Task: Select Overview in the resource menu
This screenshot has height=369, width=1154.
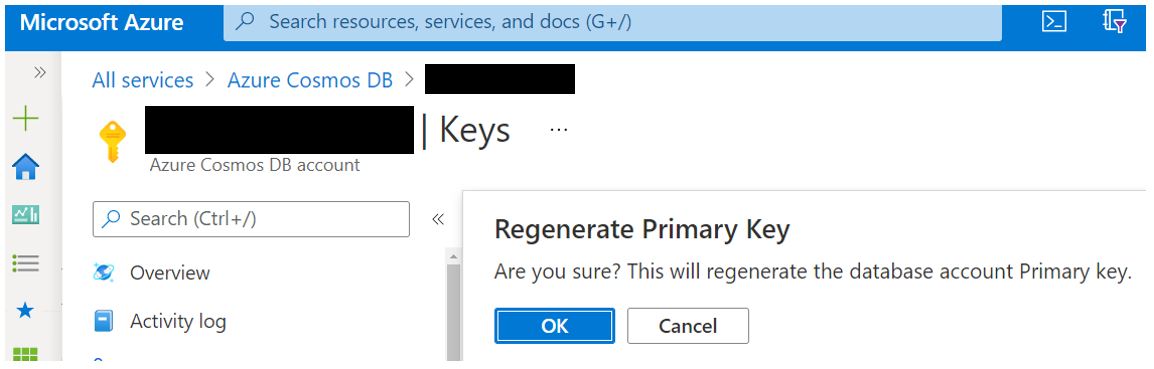Action: pyautogui.click(x=170, y=273)
